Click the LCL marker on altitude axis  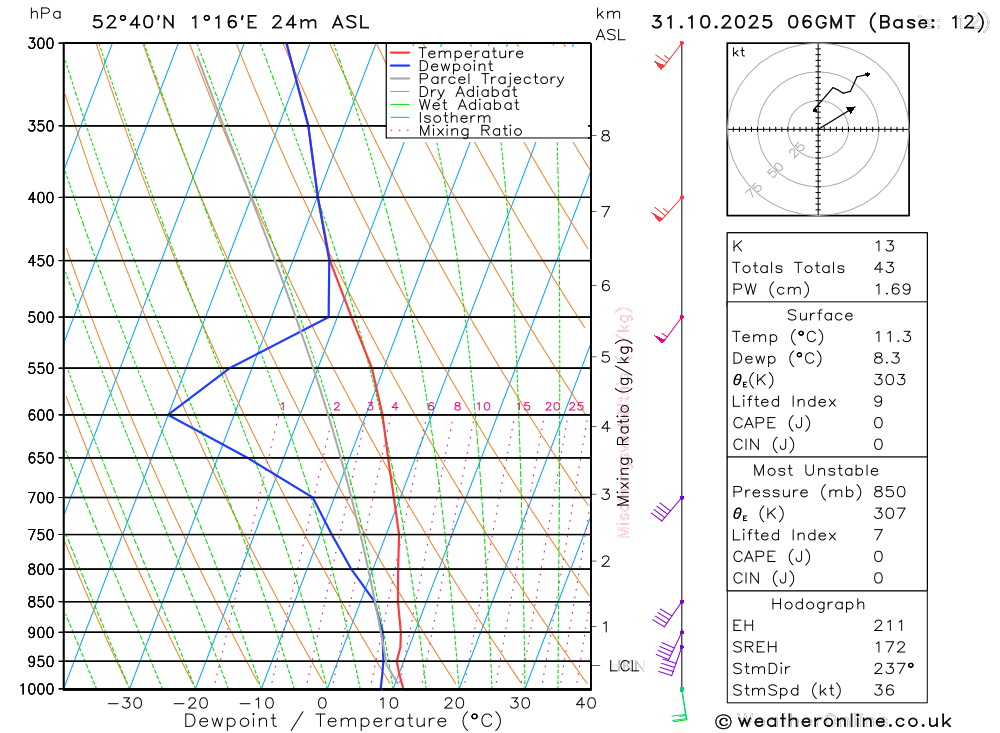click(x=624, y=666)
